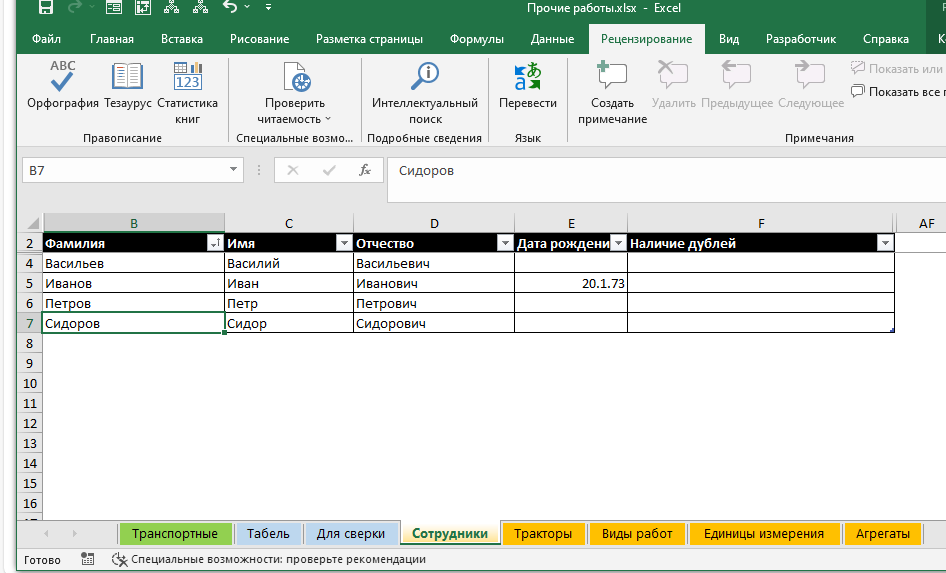Switch to the Единицы измерения sheet tab
Screen dimensions: 946x573
click(764, 533)
